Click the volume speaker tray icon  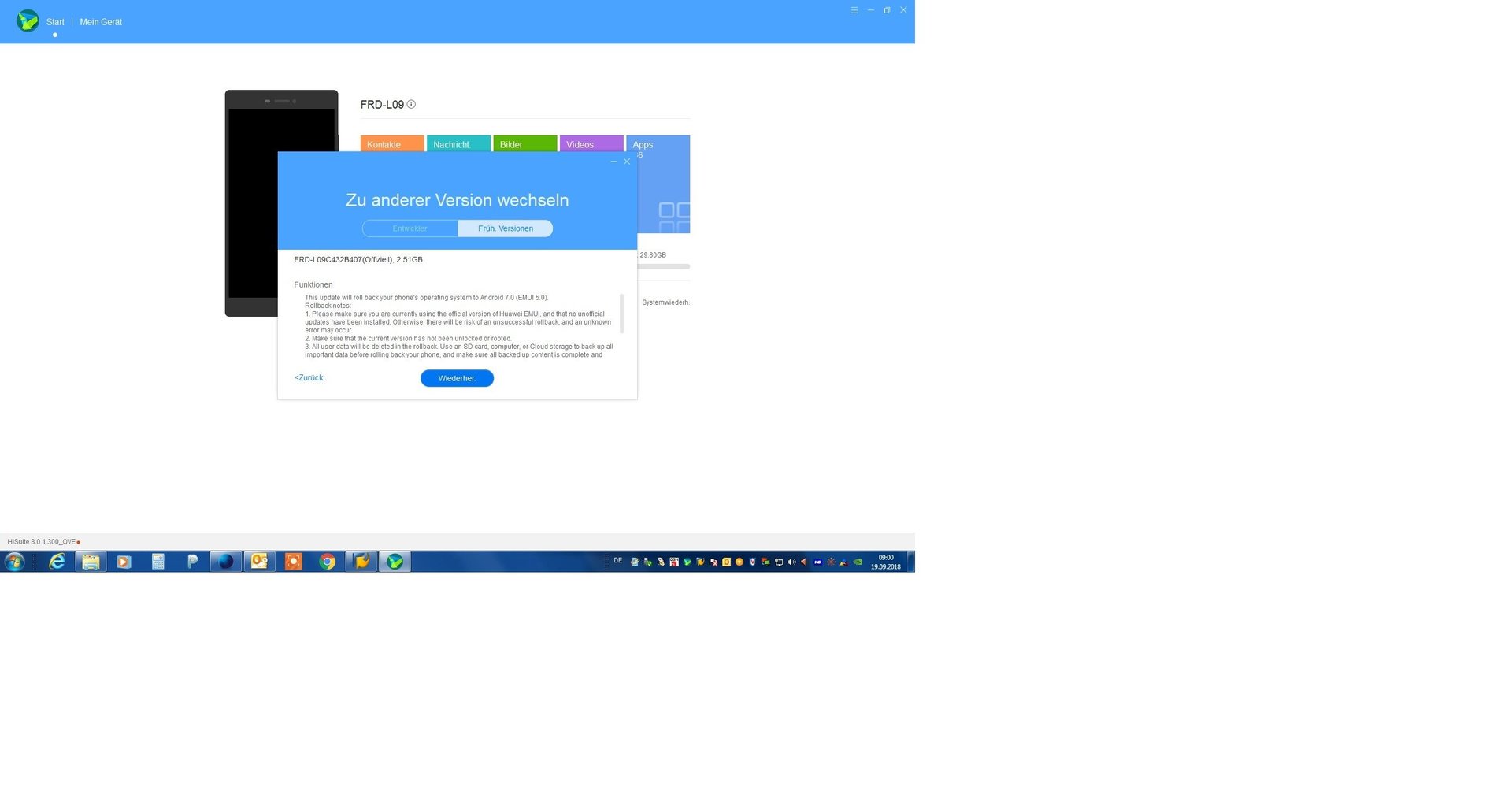791,562
